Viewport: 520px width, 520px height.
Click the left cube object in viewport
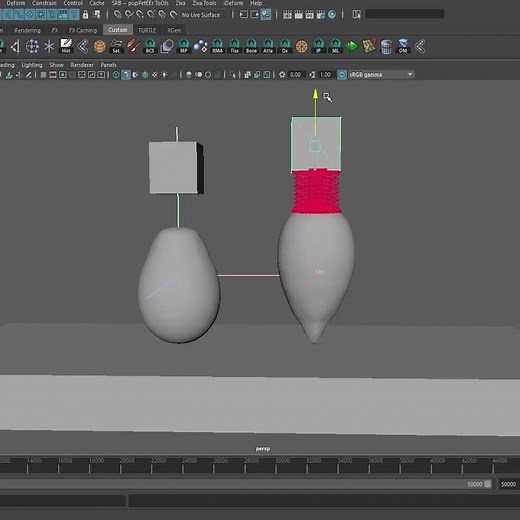tap(176, 168)
